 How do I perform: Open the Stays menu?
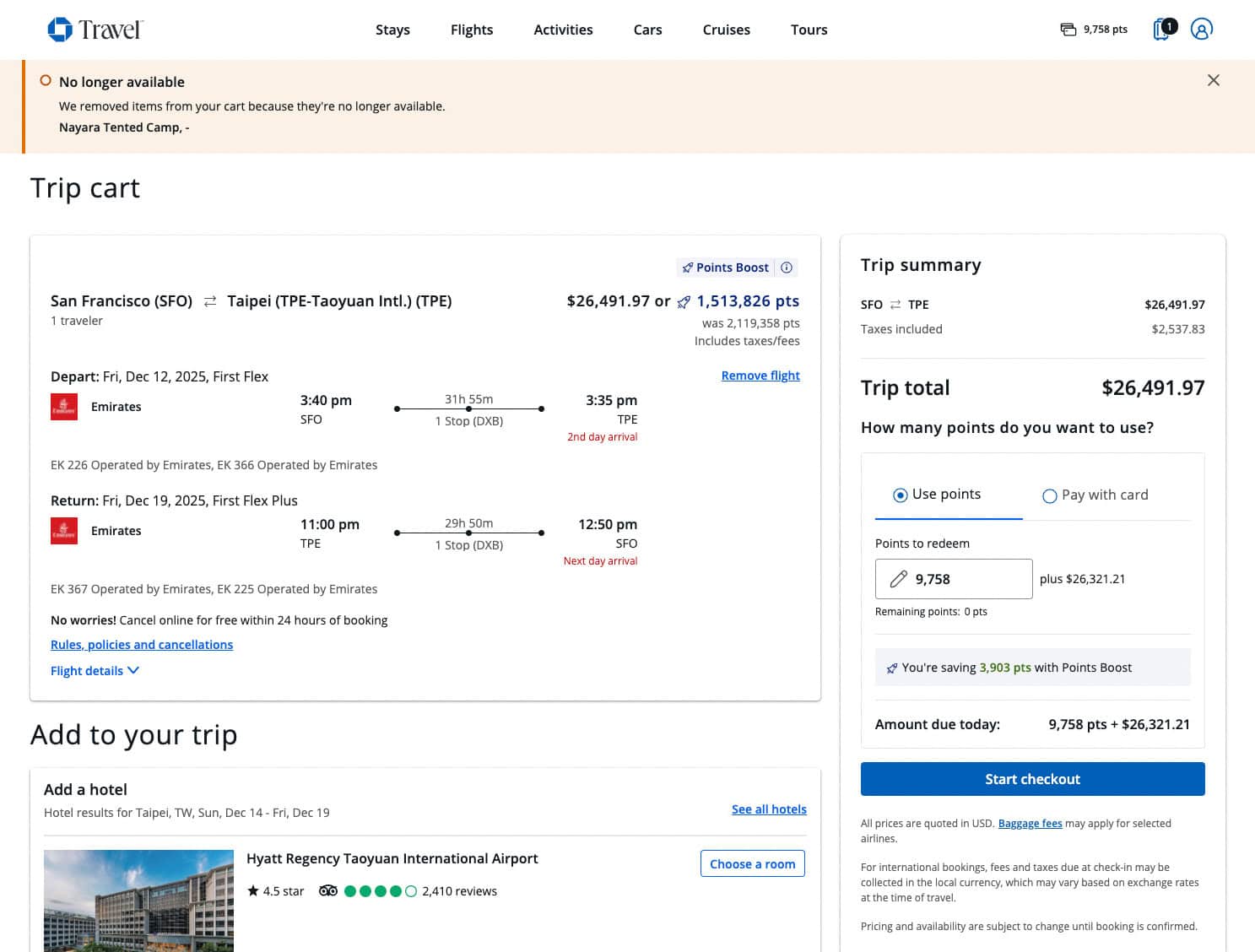[392, 30]
